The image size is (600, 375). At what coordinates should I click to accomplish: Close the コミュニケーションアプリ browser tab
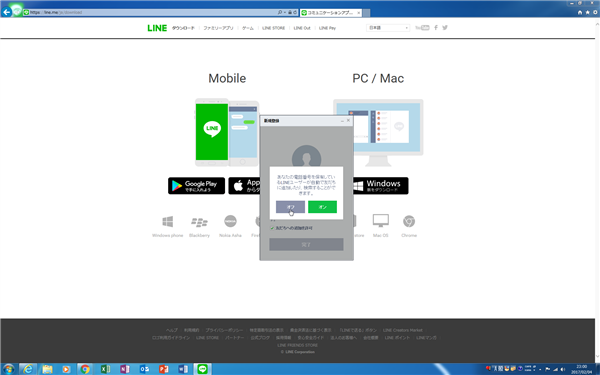(x=359, y=13)
